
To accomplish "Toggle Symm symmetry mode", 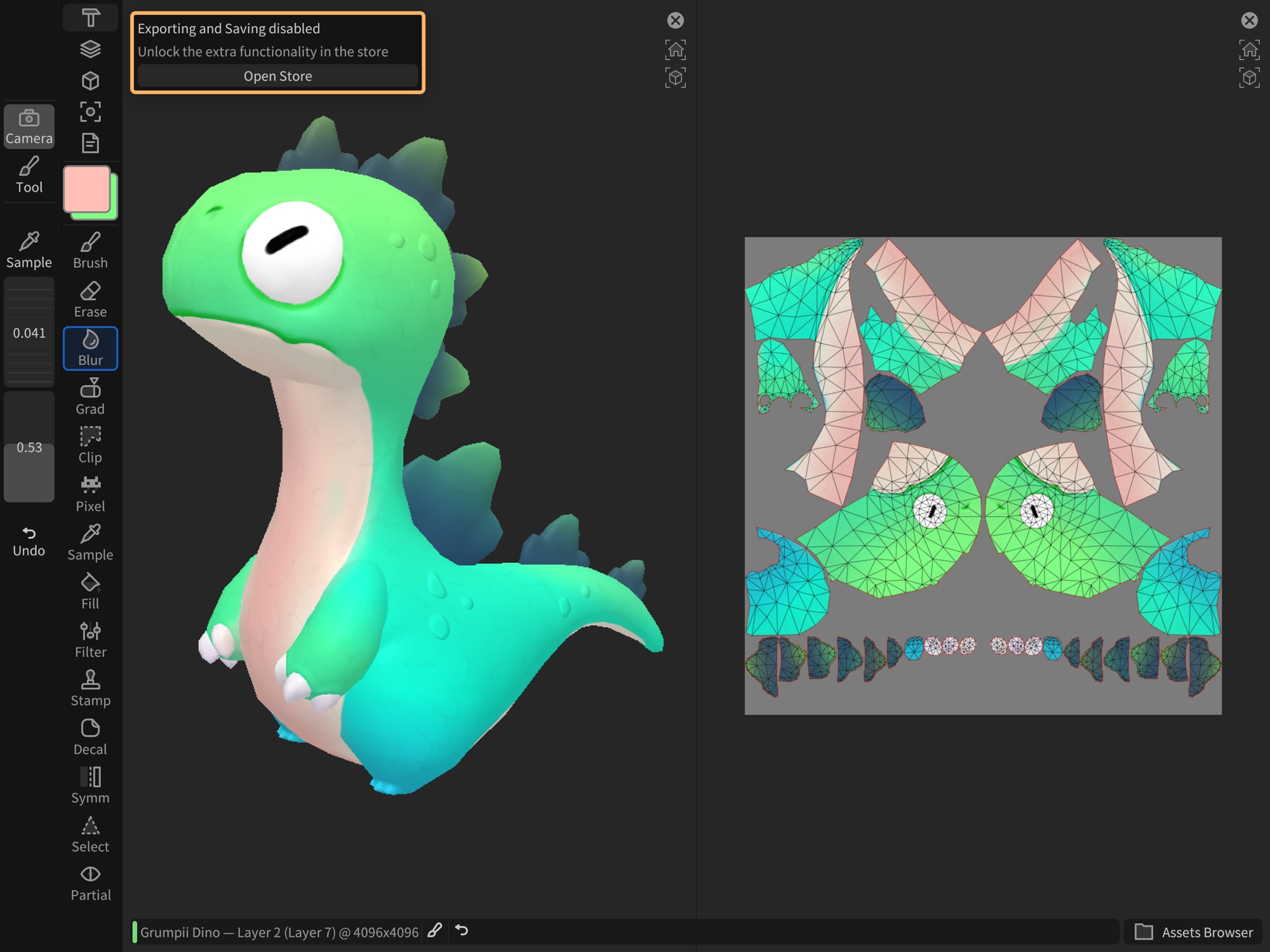I will (90, 786).
